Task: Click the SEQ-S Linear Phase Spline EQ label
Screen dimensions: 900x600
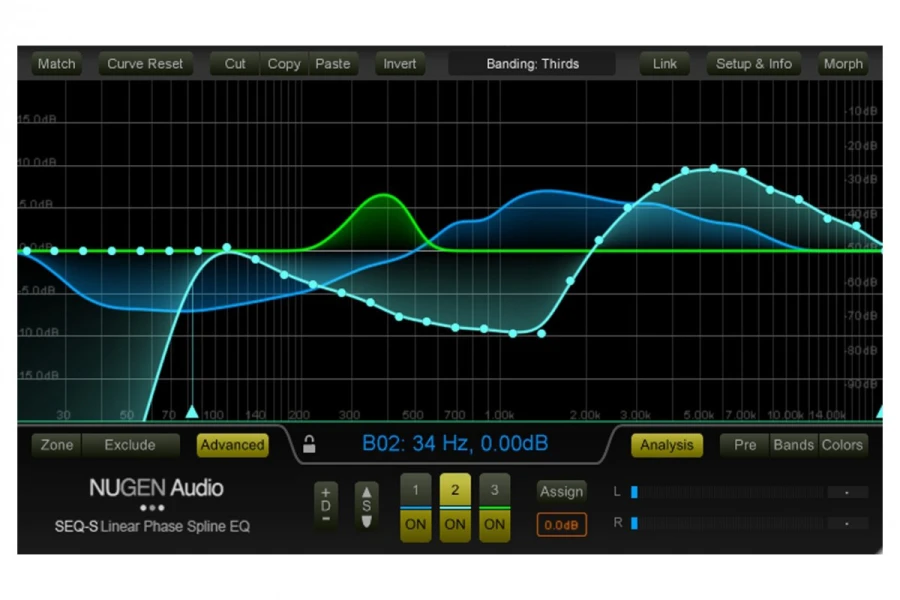Action: point(152,527)
